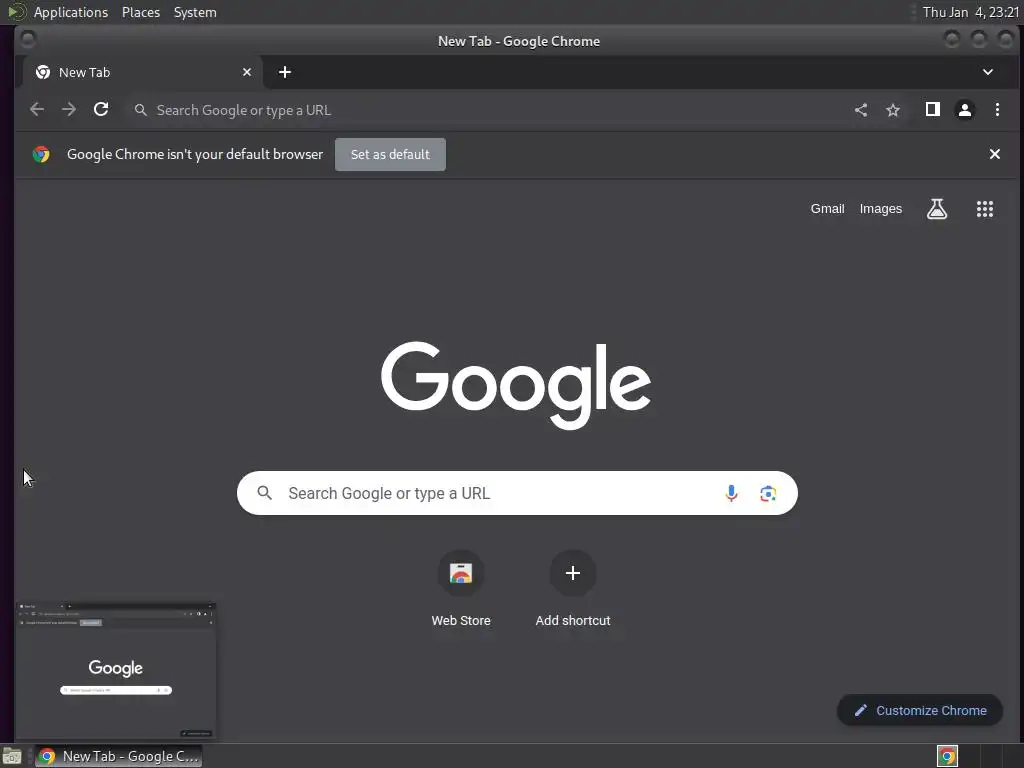Open the profile avatar menu
Screen dimensions: 1024x768
(965, 110)
